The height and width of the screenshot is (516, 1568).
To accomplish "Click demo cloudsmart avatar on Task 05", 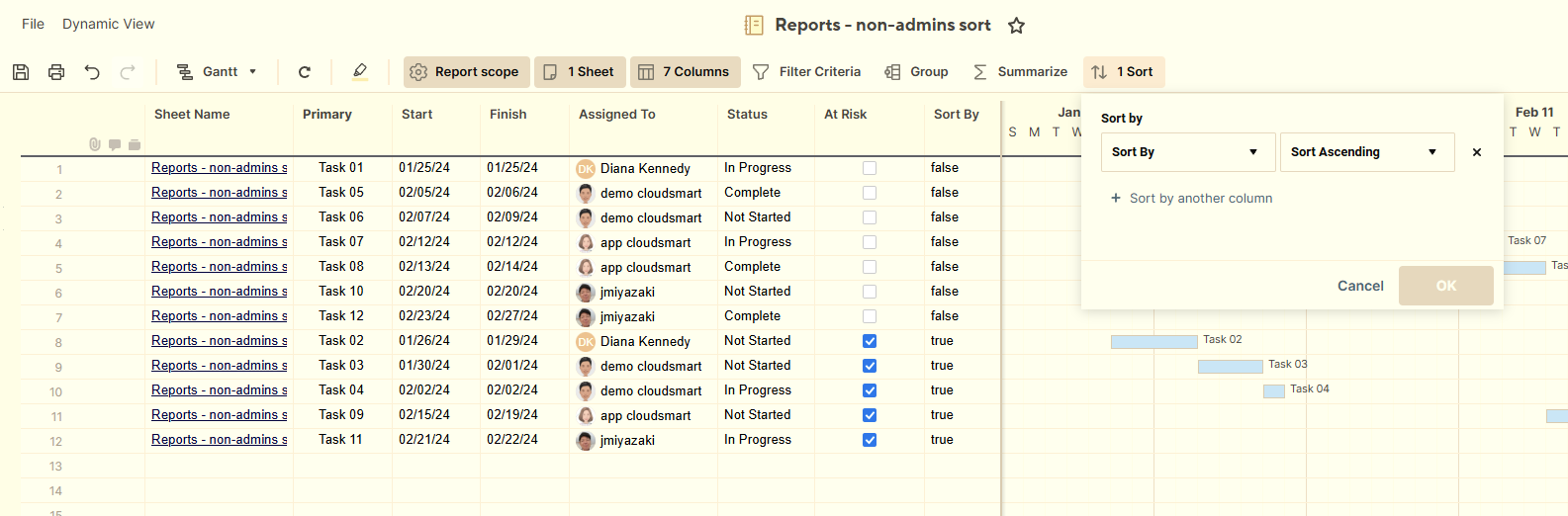I will [x=586, y=194].
